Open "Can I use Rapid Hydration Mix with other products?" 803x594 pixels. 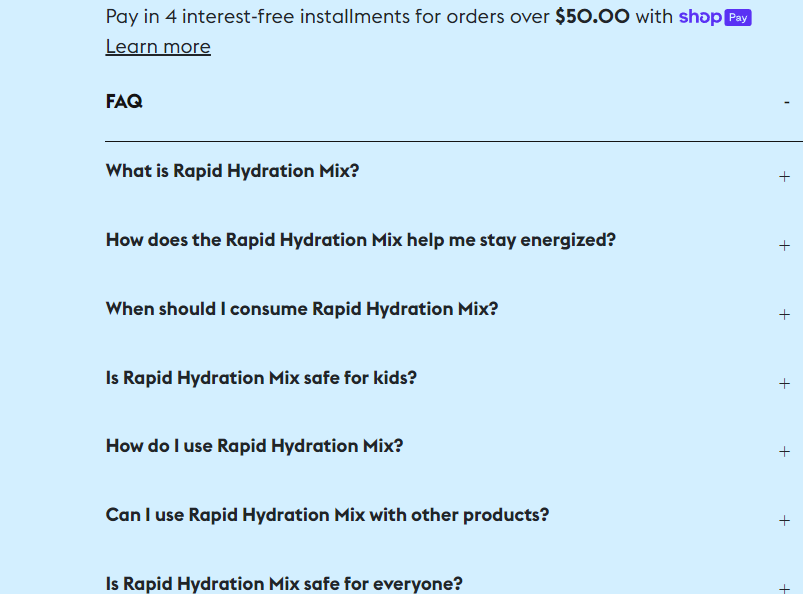(327, 515)
